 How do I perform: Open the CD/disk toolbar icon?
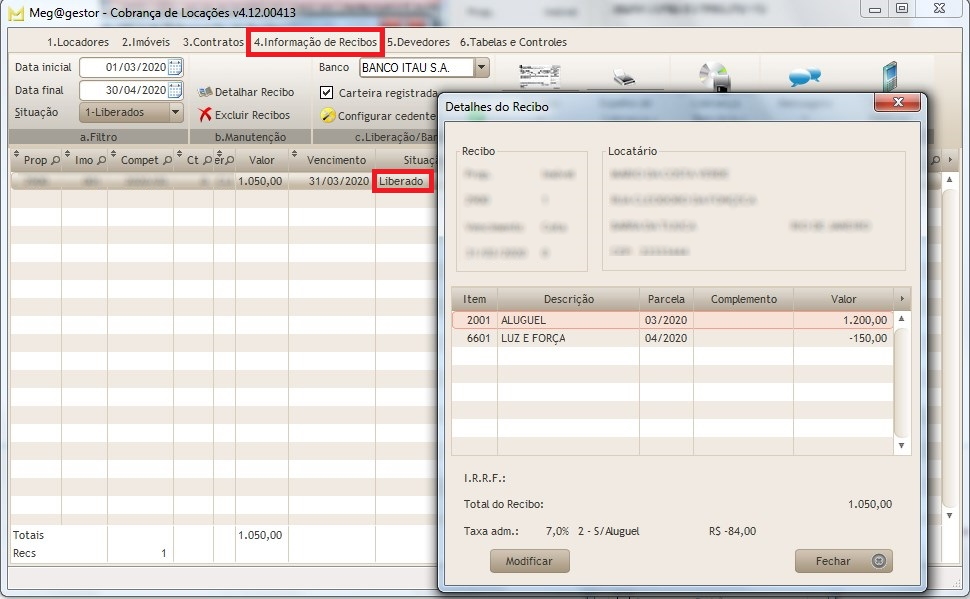coord(712,74)
